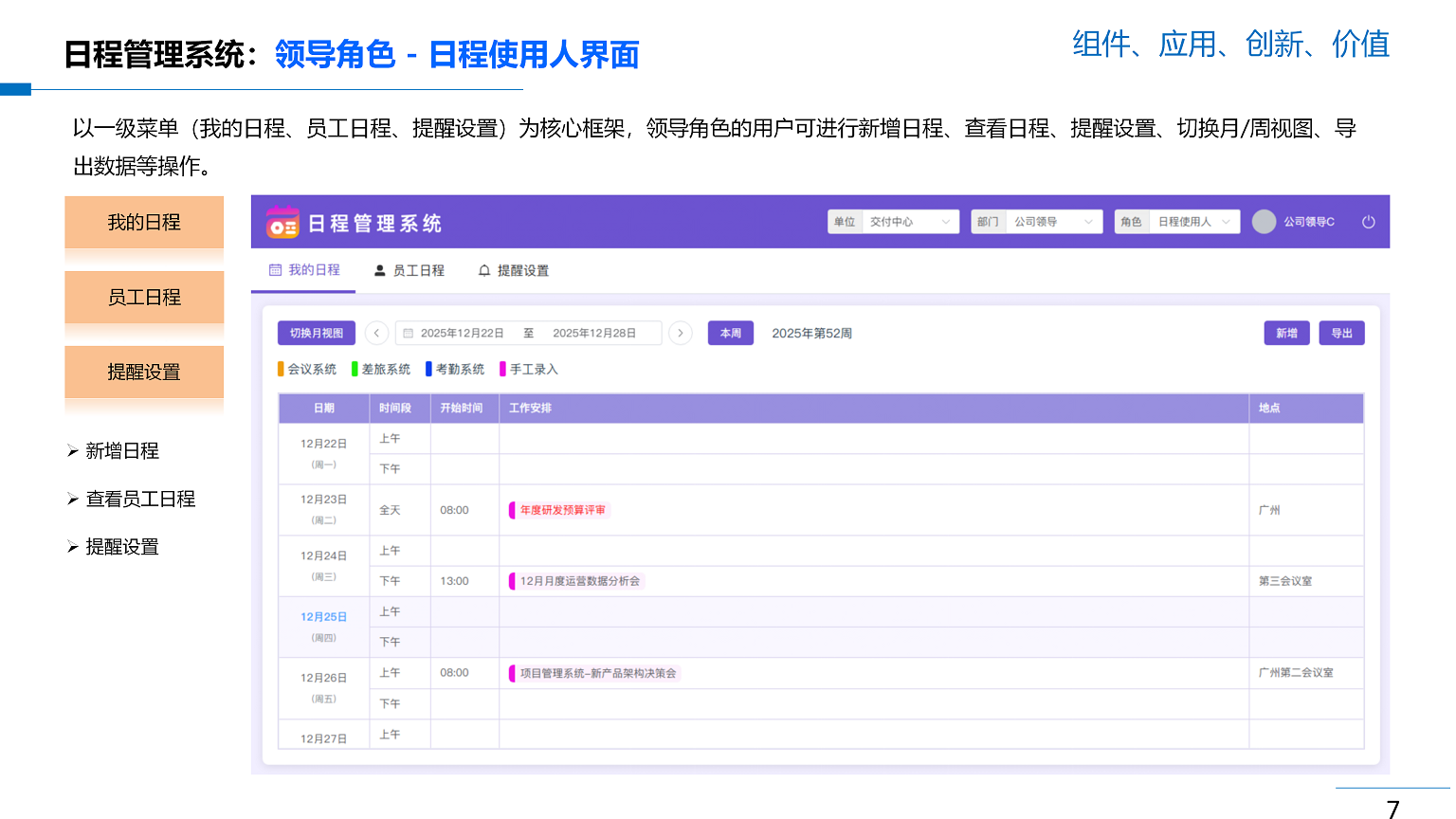
Task: Click the calendar logo icon beside 日程管理系统
Action: tap(282, 223)
